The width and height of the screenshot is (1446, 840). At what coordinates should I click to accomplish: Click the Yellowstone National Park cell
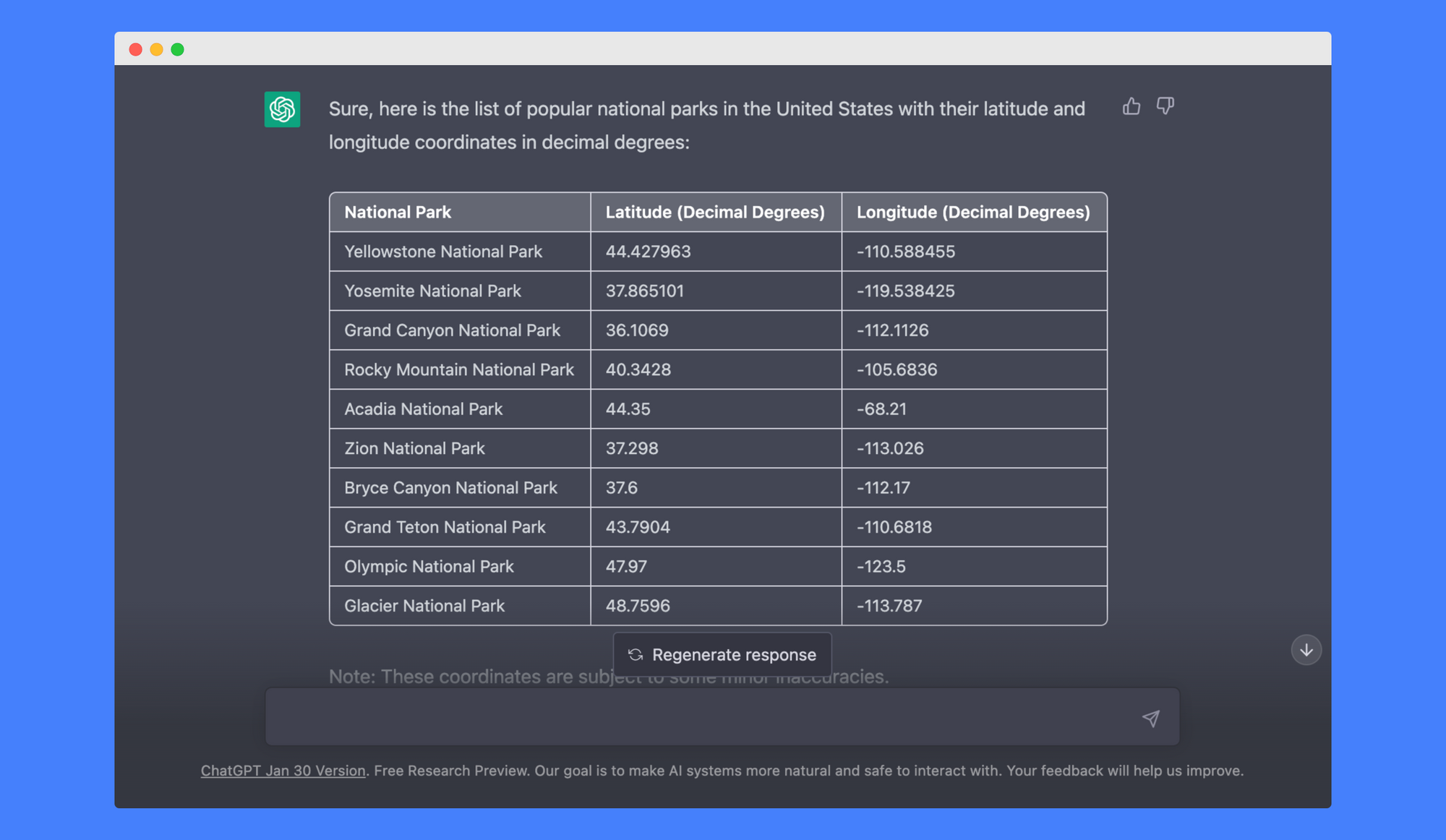[x=442, y=252]
